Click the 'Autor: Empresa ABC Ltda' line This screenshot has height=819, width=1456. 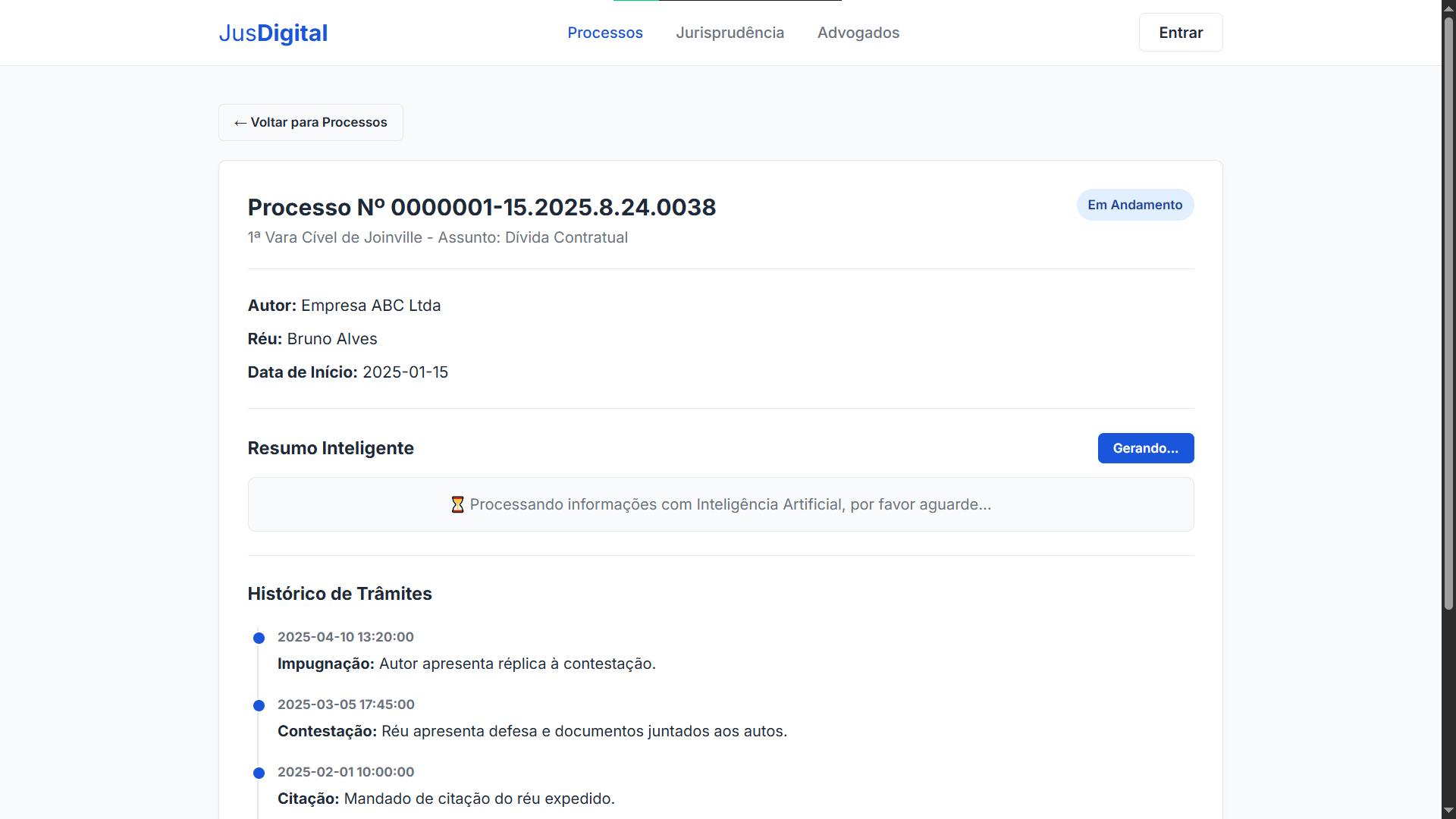(344, 306)
